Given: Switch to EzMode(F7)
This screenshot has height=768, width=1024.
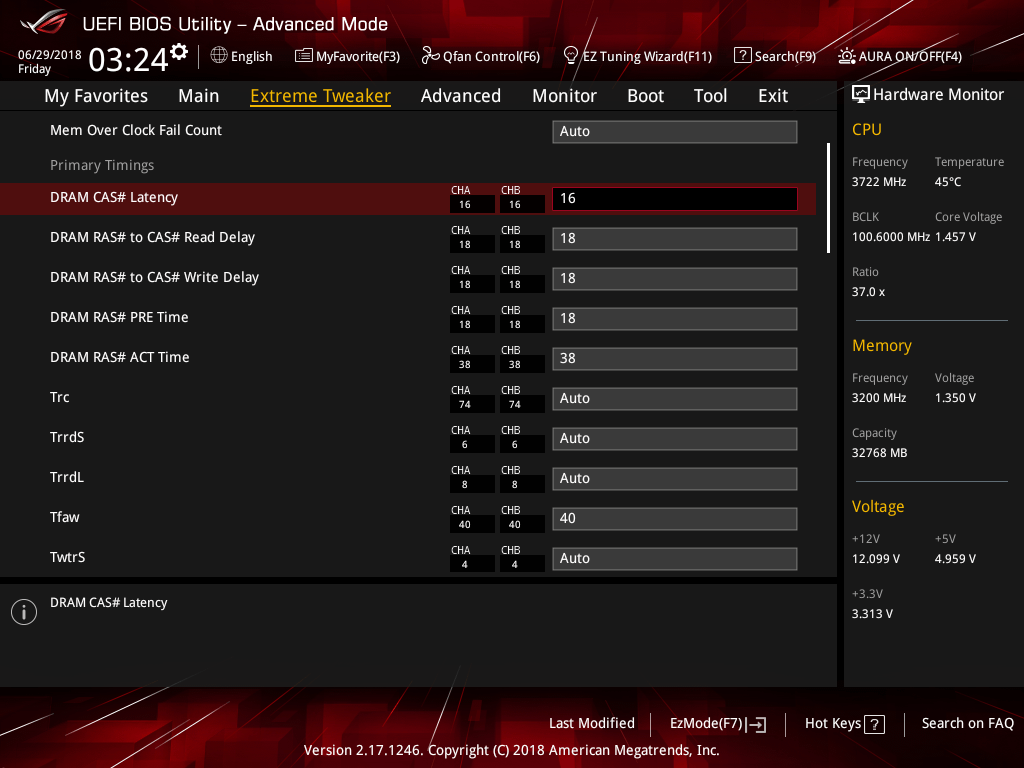Looking at the screenshot, I should [718, 724].
